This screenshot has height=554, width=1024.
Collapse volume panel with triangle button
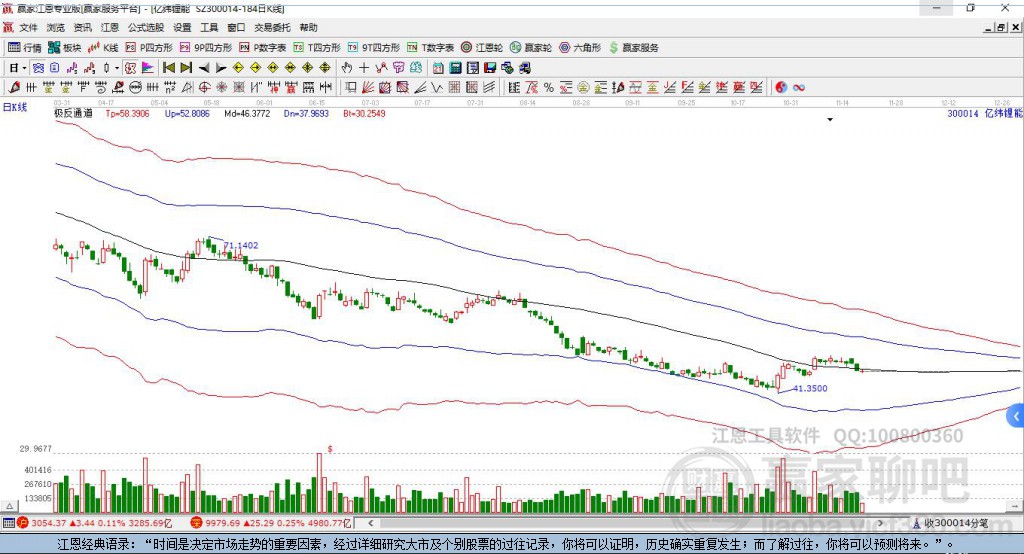point(9,506)
